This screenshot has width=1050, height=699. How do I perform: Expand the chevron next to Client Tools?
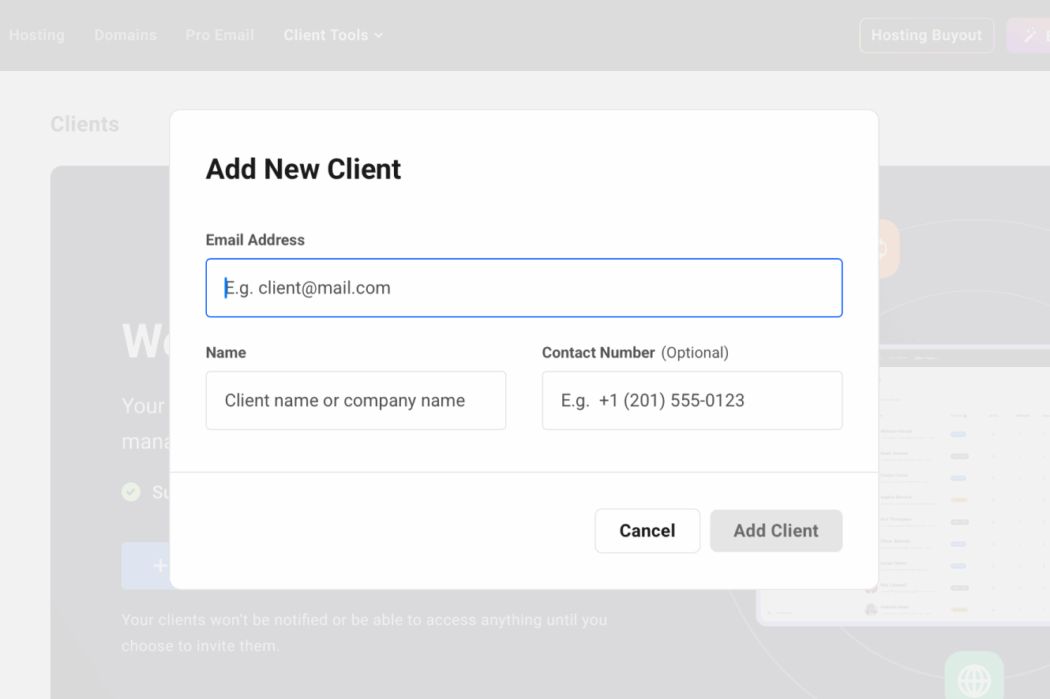pyautogui.click(x=378, y=35)
